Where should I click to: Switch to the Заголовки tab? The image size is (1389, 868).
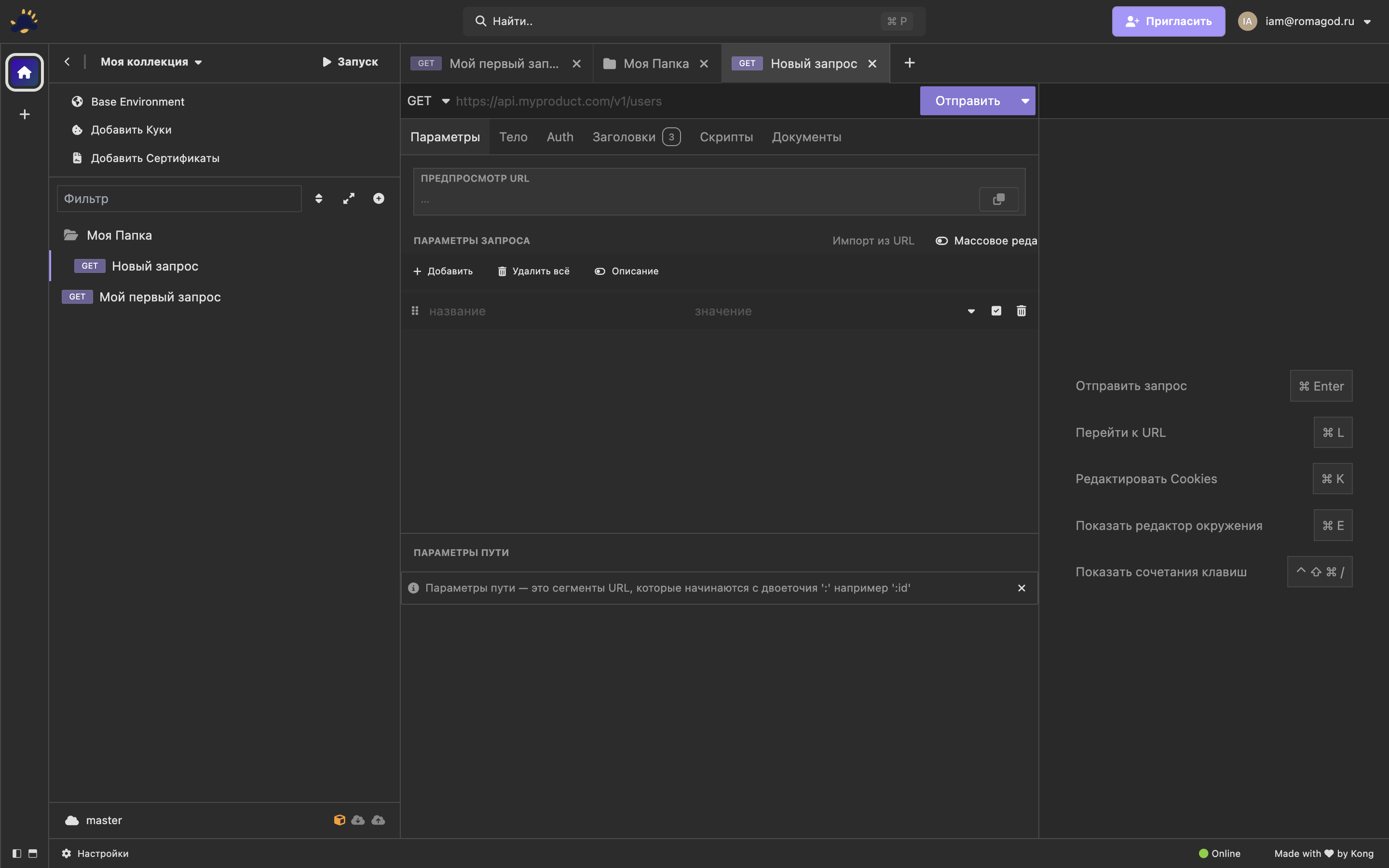tap(624, 137)
